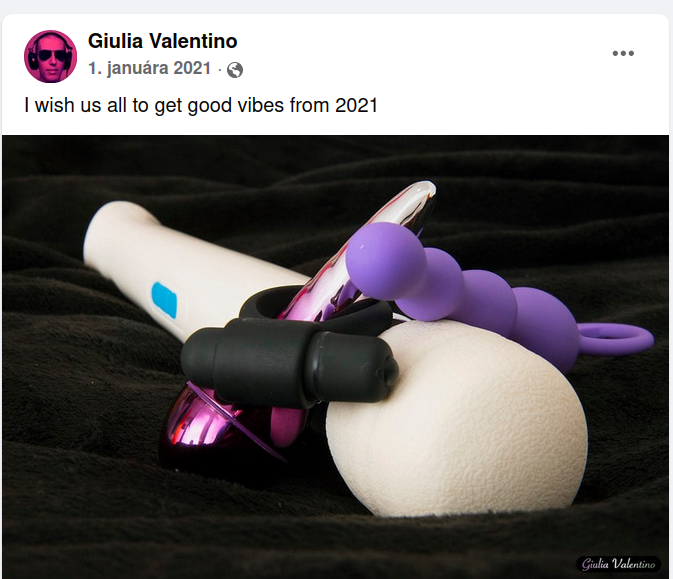View privacy setting via globe symbol
This screenshot has height=579, width=673.
[x=235, y=70]
